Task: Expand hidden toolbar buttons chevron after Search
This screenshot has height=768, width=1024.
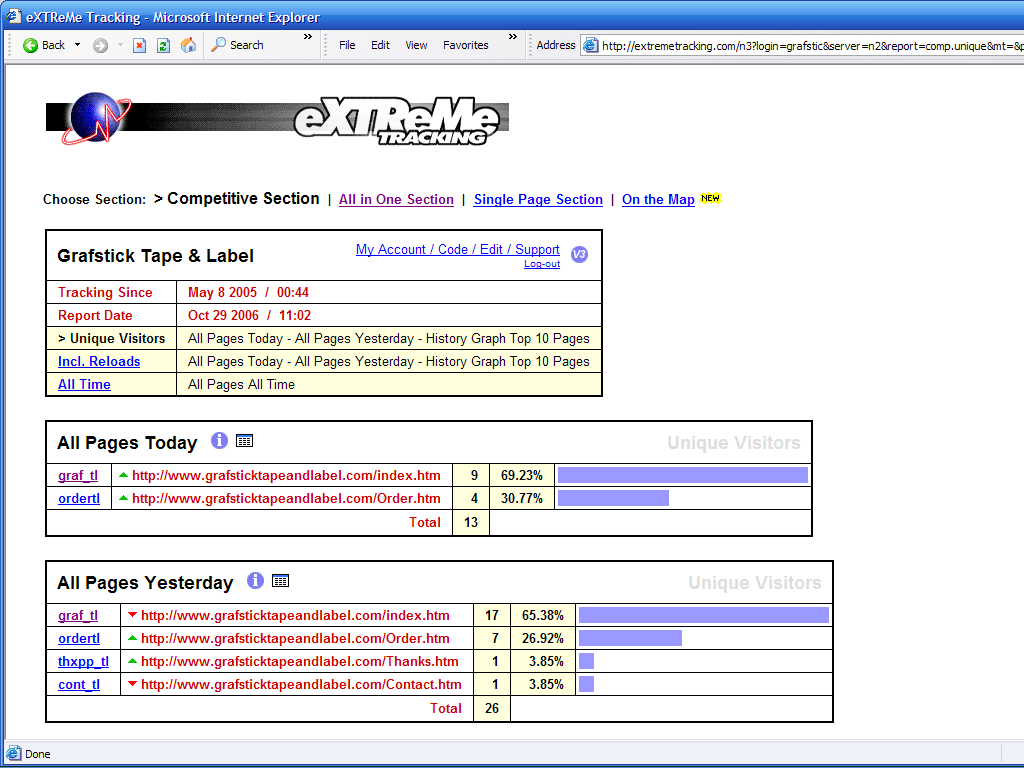Action: coord(308,38)
